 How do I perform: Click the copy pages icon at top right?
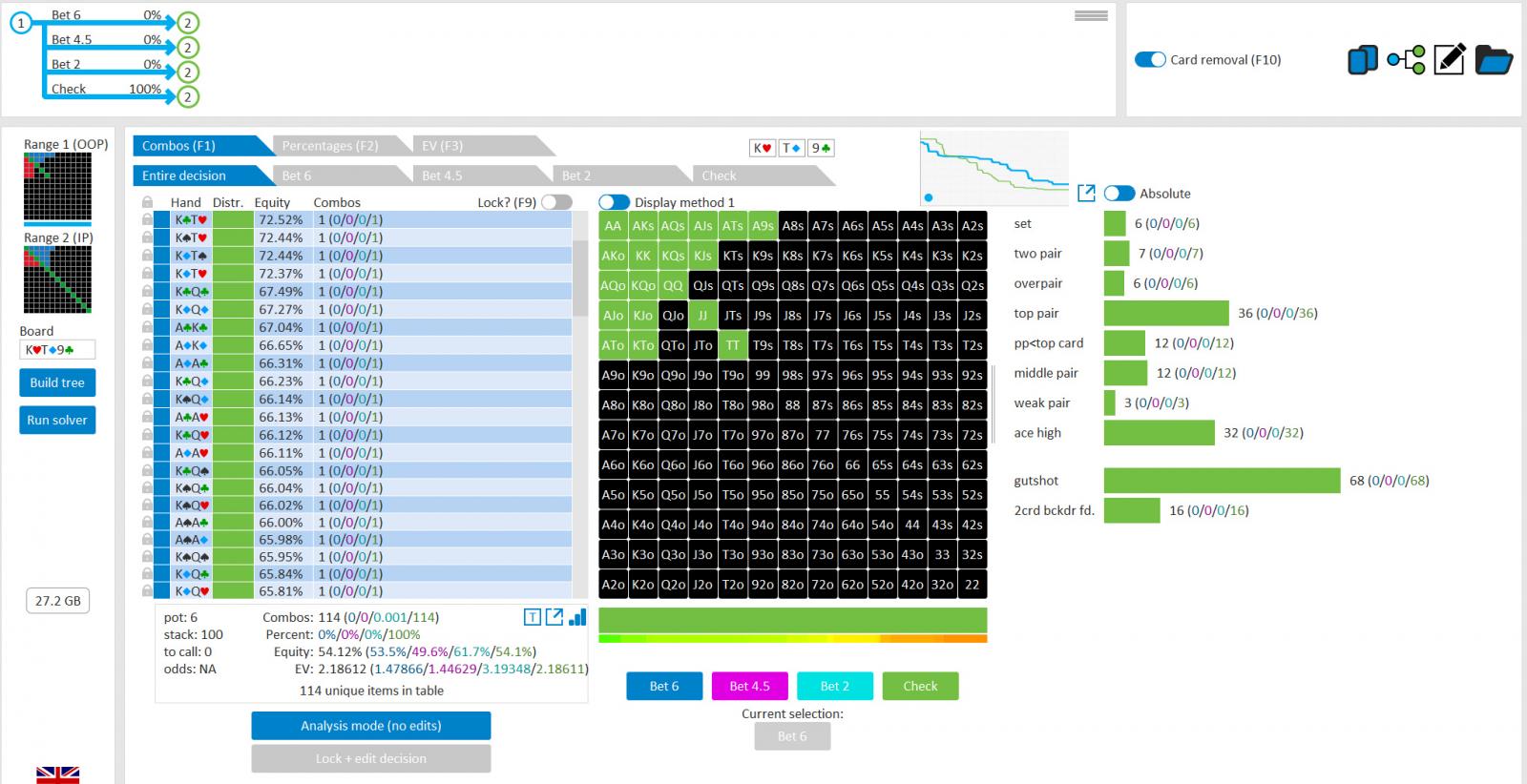[x=1362, y=60]
